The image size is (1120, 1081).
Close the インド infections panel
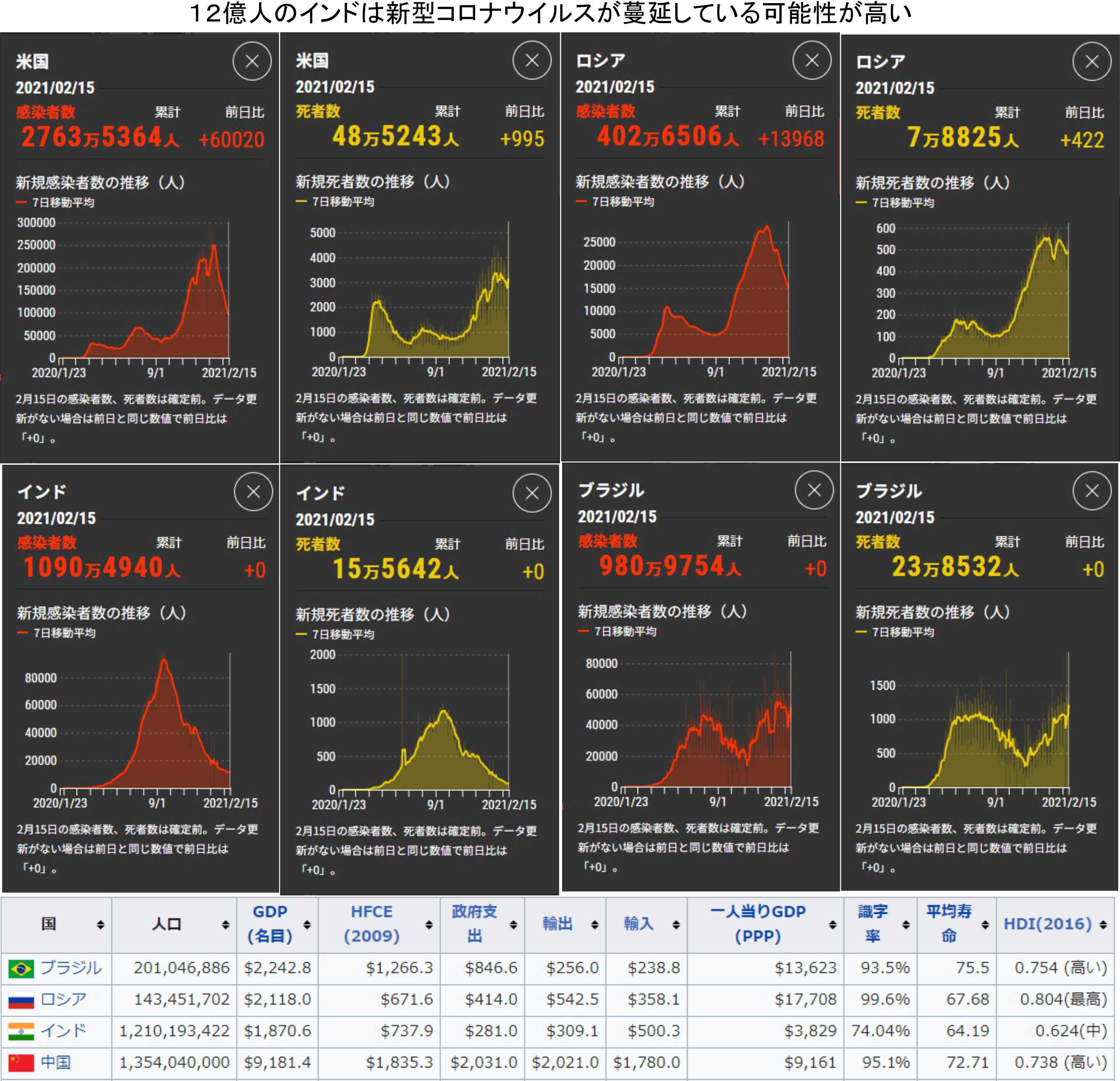pyautogui.click(x=253, y=492)
